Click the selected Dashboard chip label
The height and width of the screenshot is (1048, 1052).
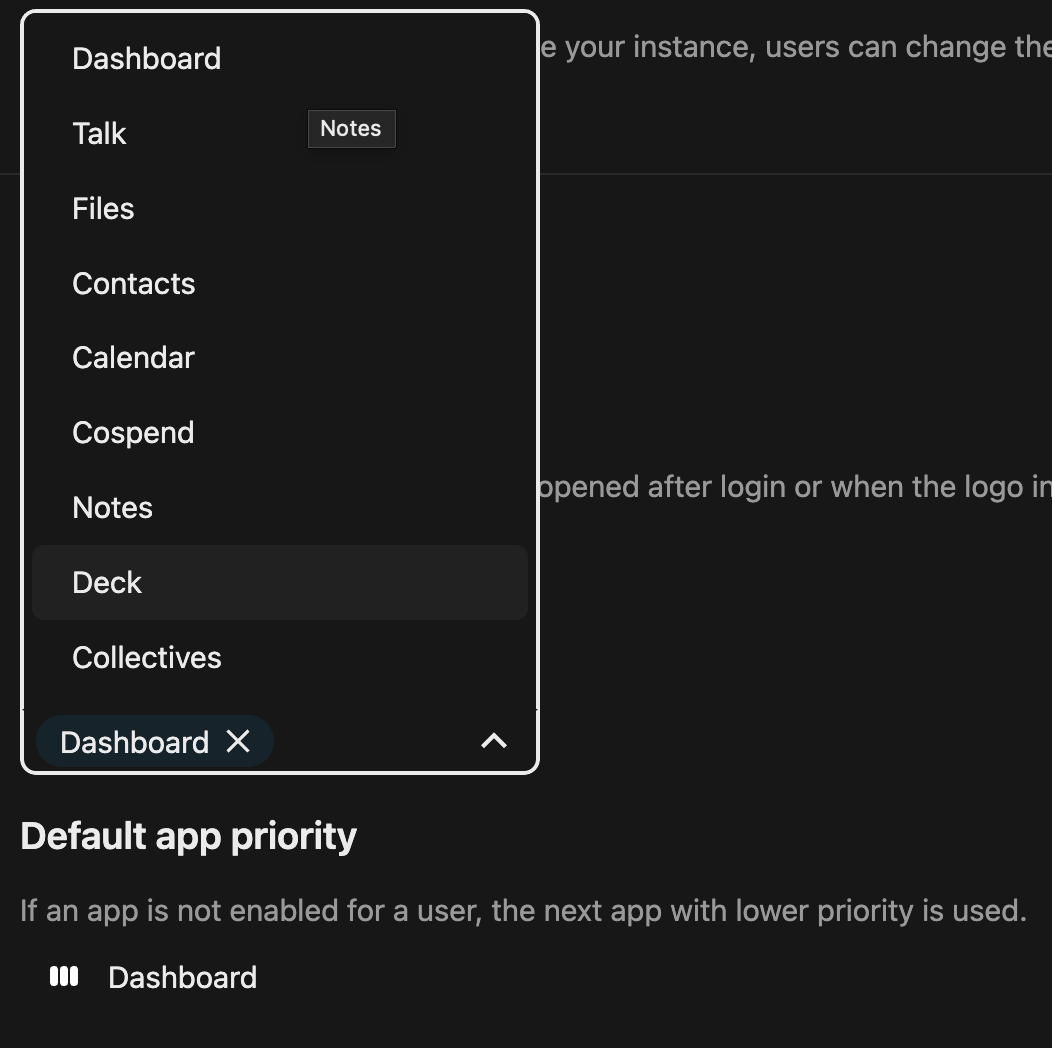134,742
